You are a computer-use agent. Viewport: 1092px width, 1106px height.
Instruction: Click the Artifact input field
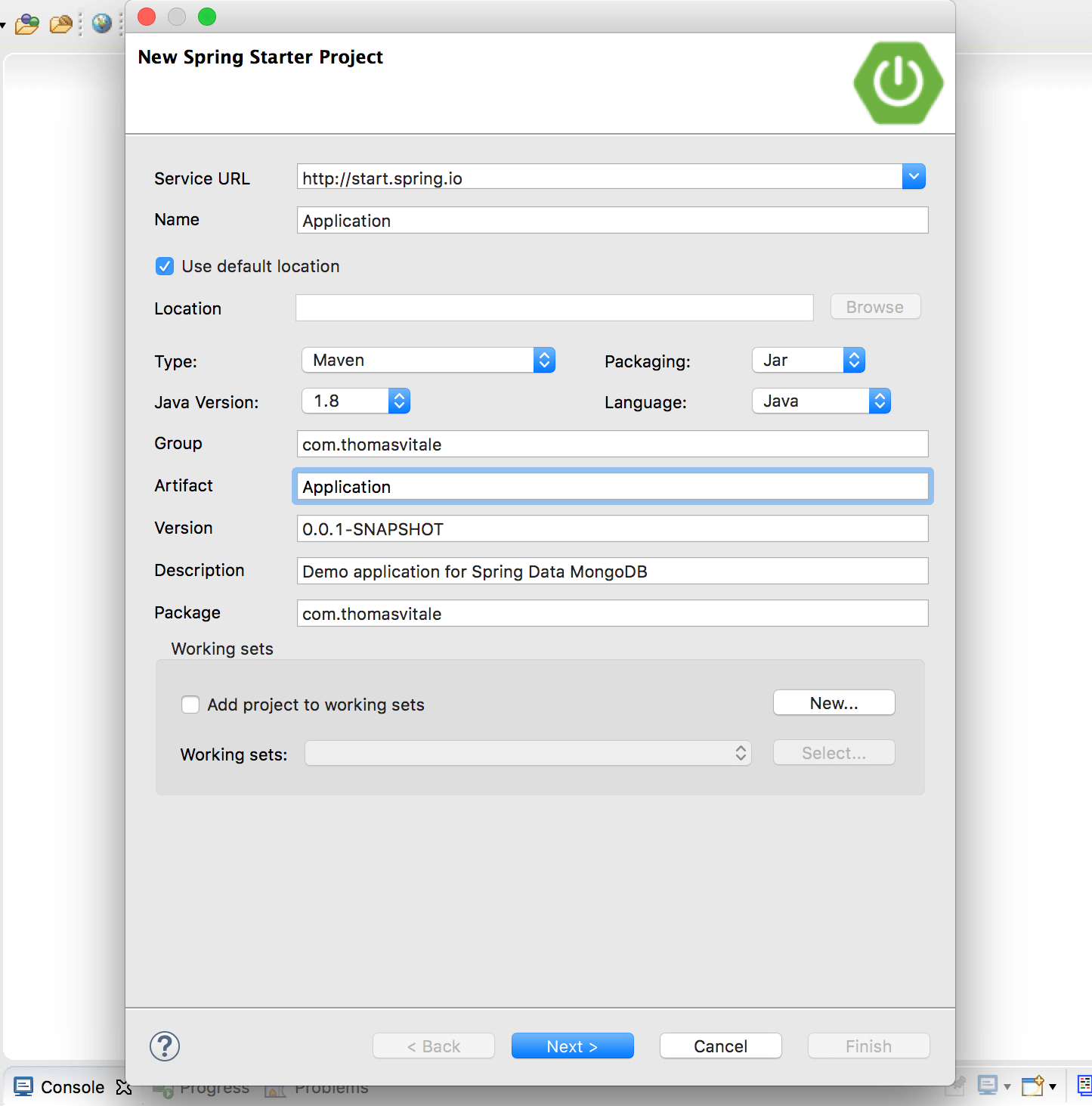click(612, 486)
